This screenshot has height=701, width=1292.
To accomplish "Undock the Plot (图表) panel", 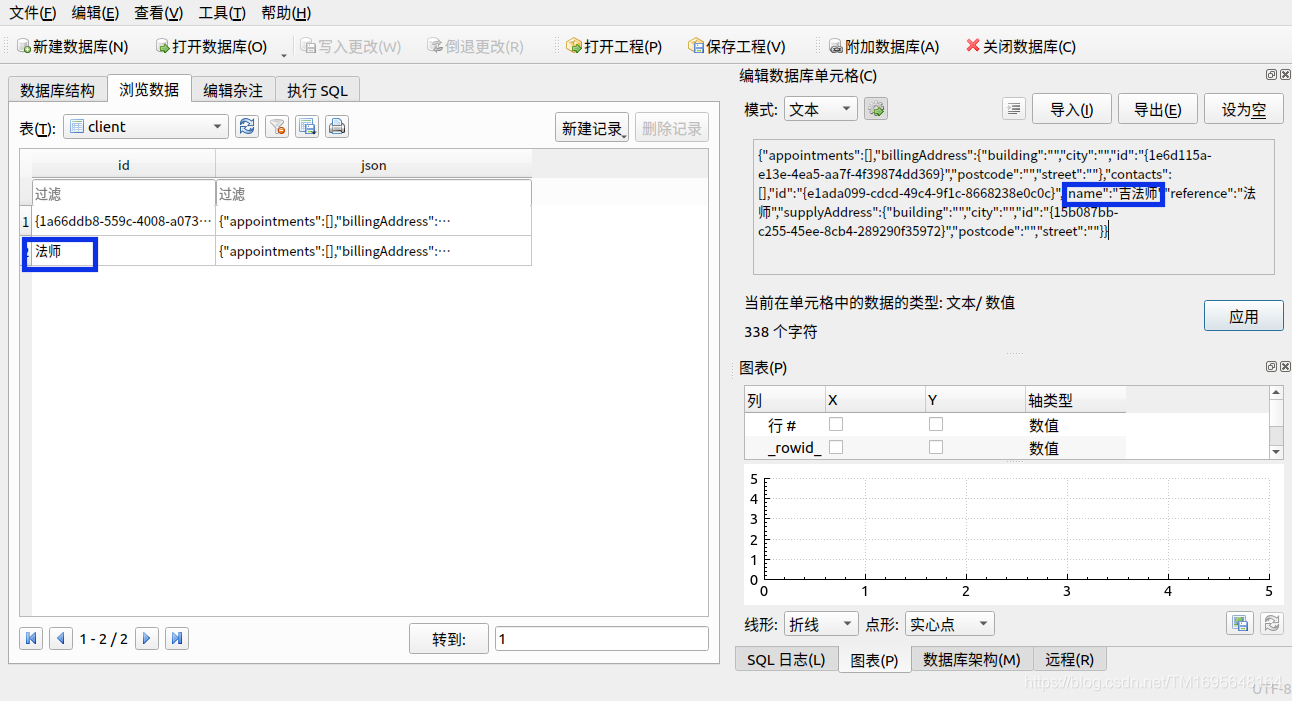I will [1271, 367].
